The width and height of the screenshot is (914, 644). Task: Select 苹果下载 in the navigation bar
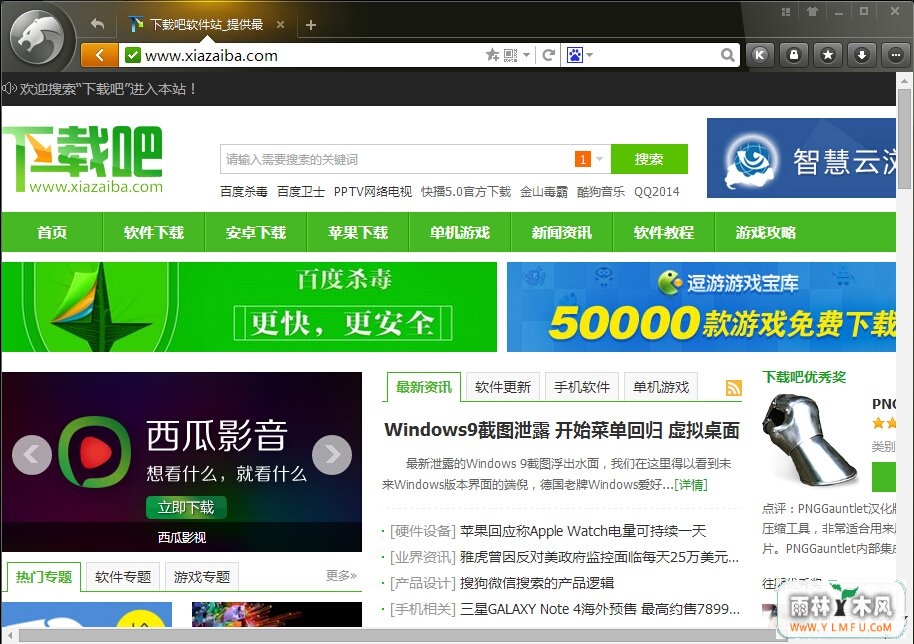pos(358,232)
